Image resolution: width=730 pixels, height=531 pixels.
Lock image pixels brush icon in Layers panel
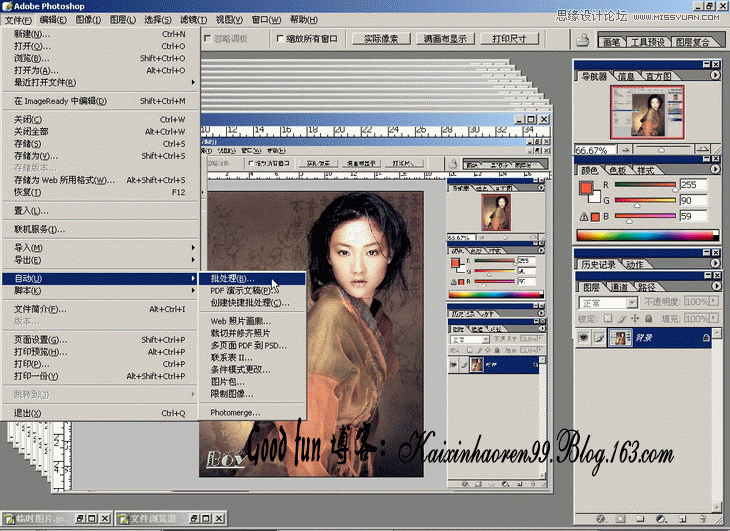click(x=621, y=319)
